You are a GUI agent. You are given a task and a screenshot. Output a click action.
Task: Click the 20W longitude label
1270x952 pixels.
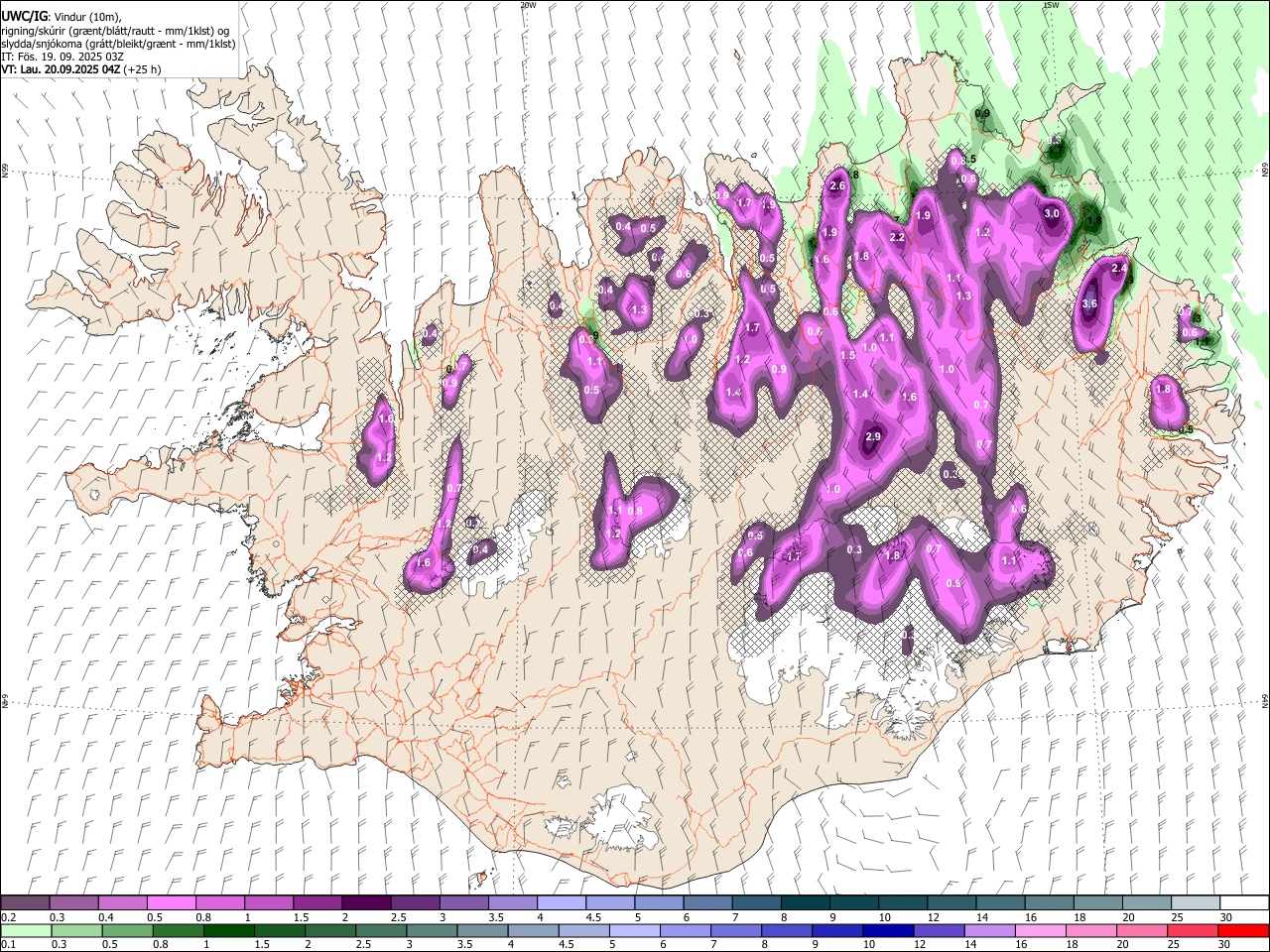coord(529,5)
